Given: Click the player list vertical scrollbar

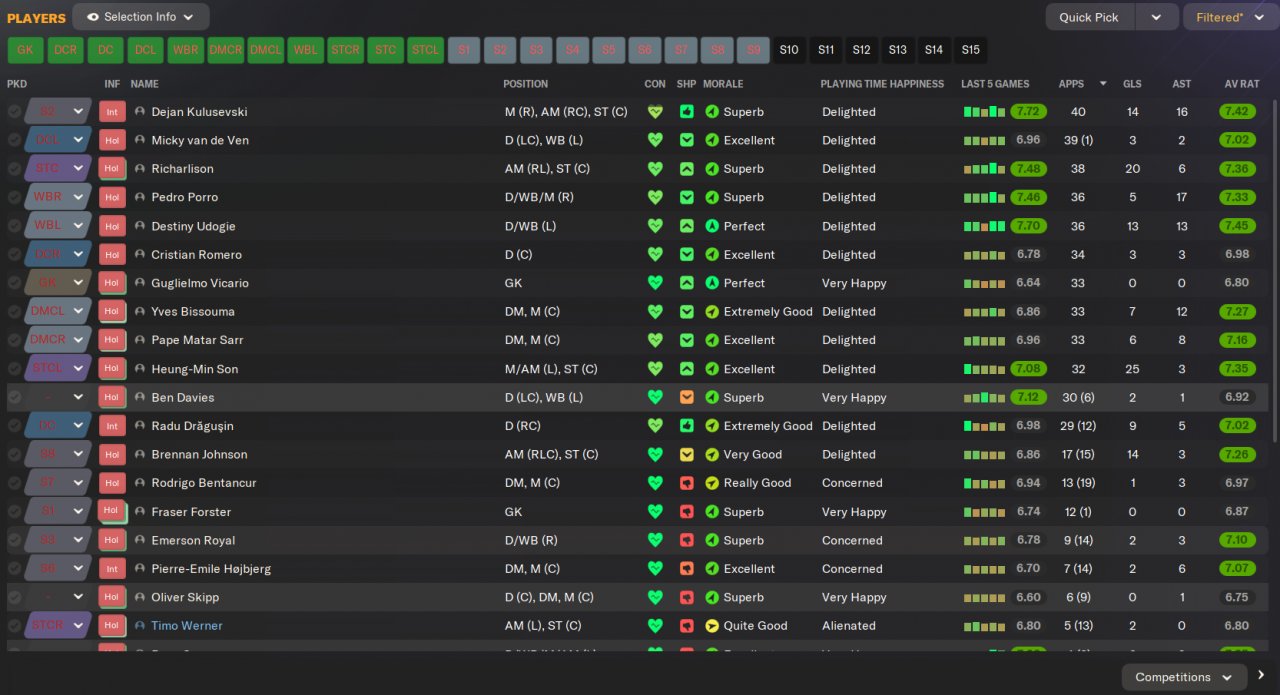Looking at the screenshot, I should 1275,270.
